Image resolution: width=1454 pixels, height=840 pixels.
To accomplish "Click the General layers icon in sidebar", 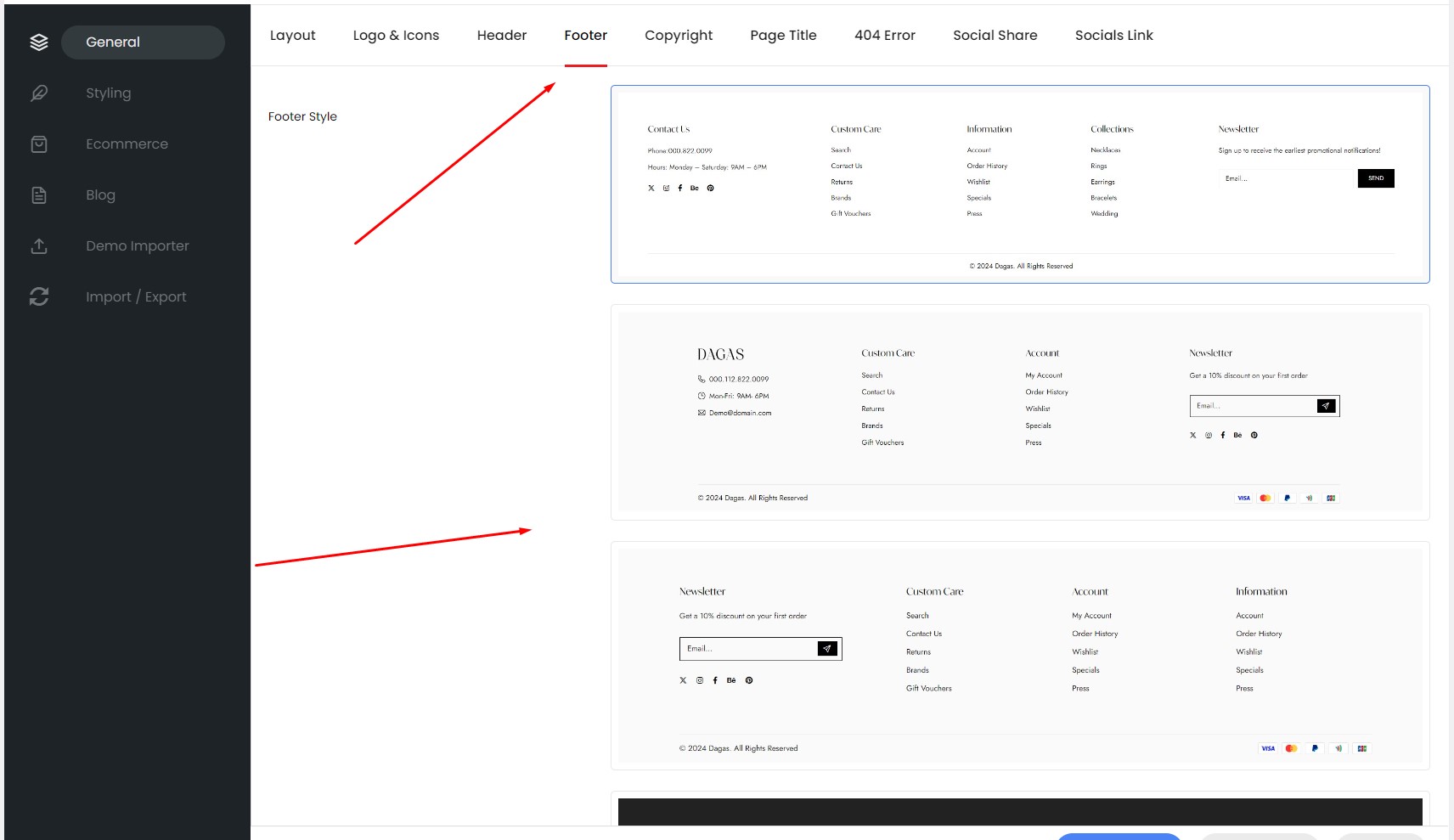I will (39, 42).
